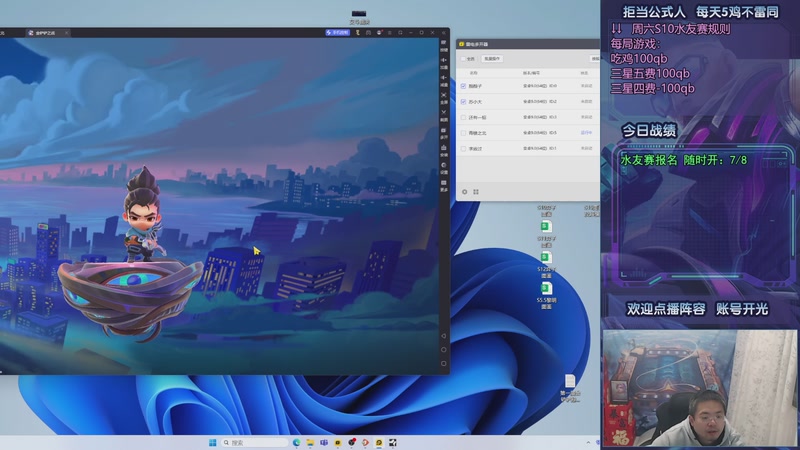Close the 金铲铲之战 tab
The width and height of the screenshot is (800, 450).
point(66,33)
